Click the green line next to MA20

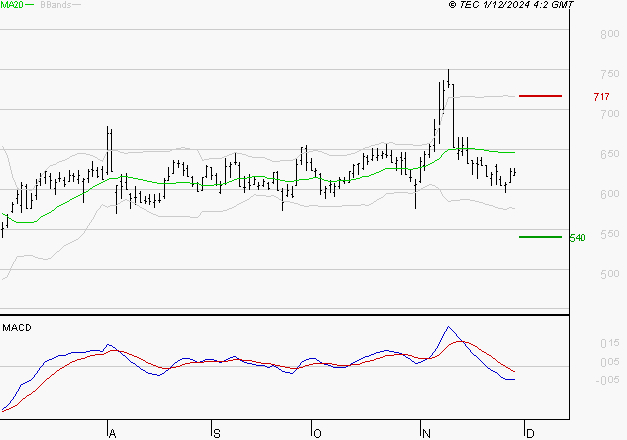(x=29, y=6)
